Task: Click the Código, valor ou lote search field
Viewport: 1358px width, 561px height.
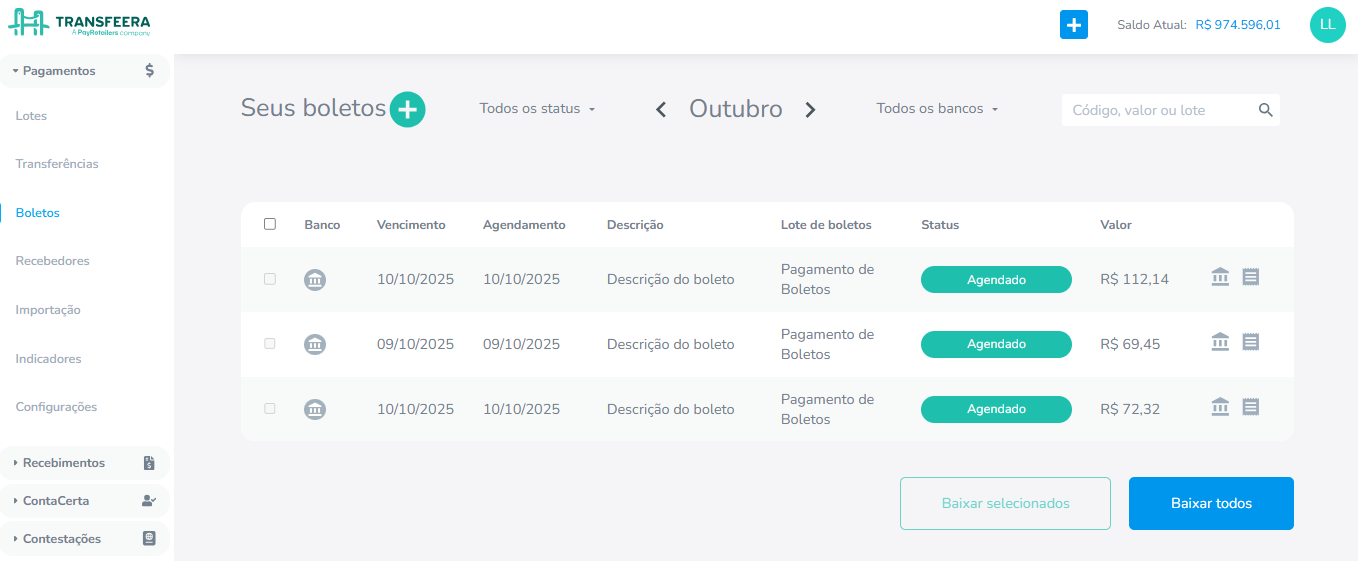Action: point(1158,110)
